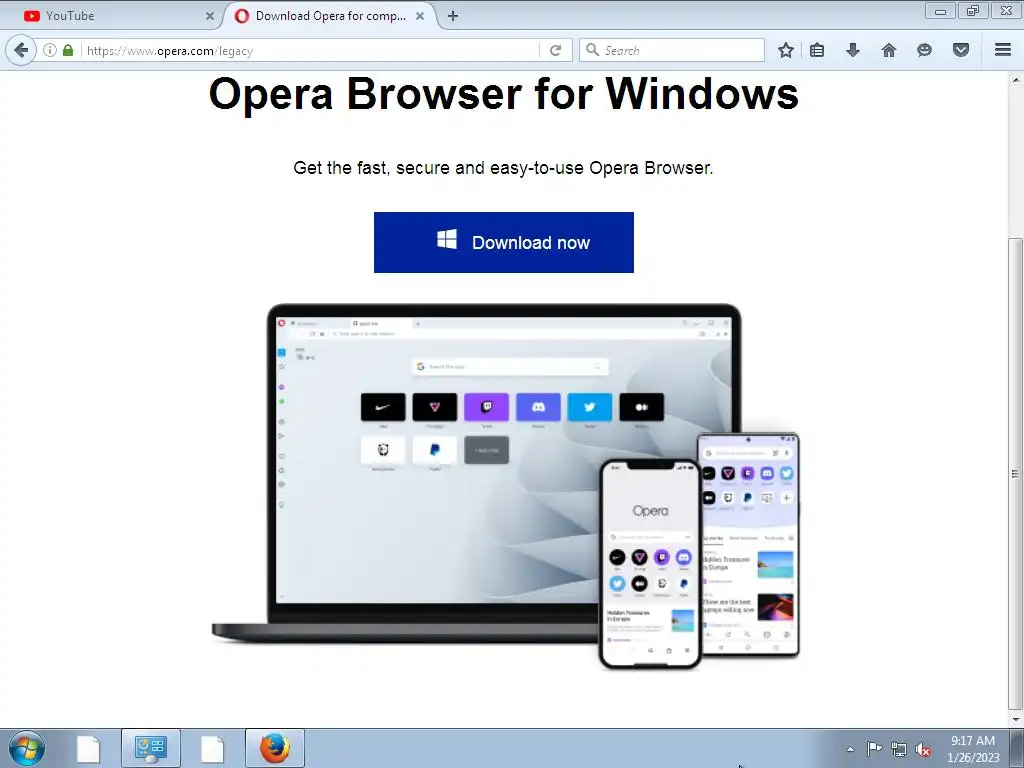Focus the Search box in the toolbar
The image size is (1024, 768).
(x=672, y=50)
